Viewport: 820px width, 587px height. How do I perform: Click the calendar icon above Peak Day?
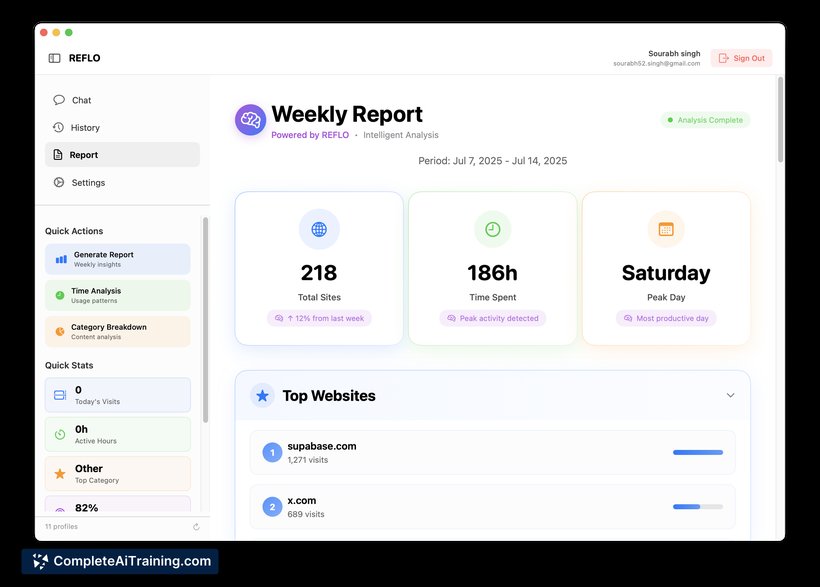(666, 229)
